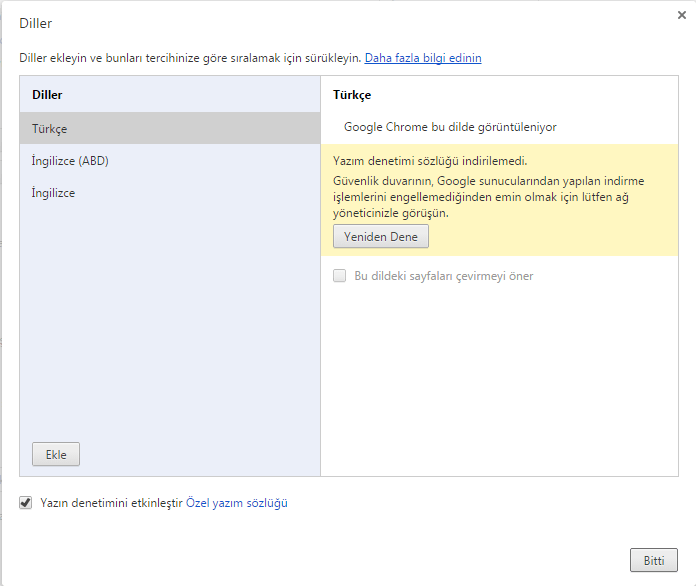Confirm with the Bitti button
Viewport: 696px width, 586px height.
(654, 560)
